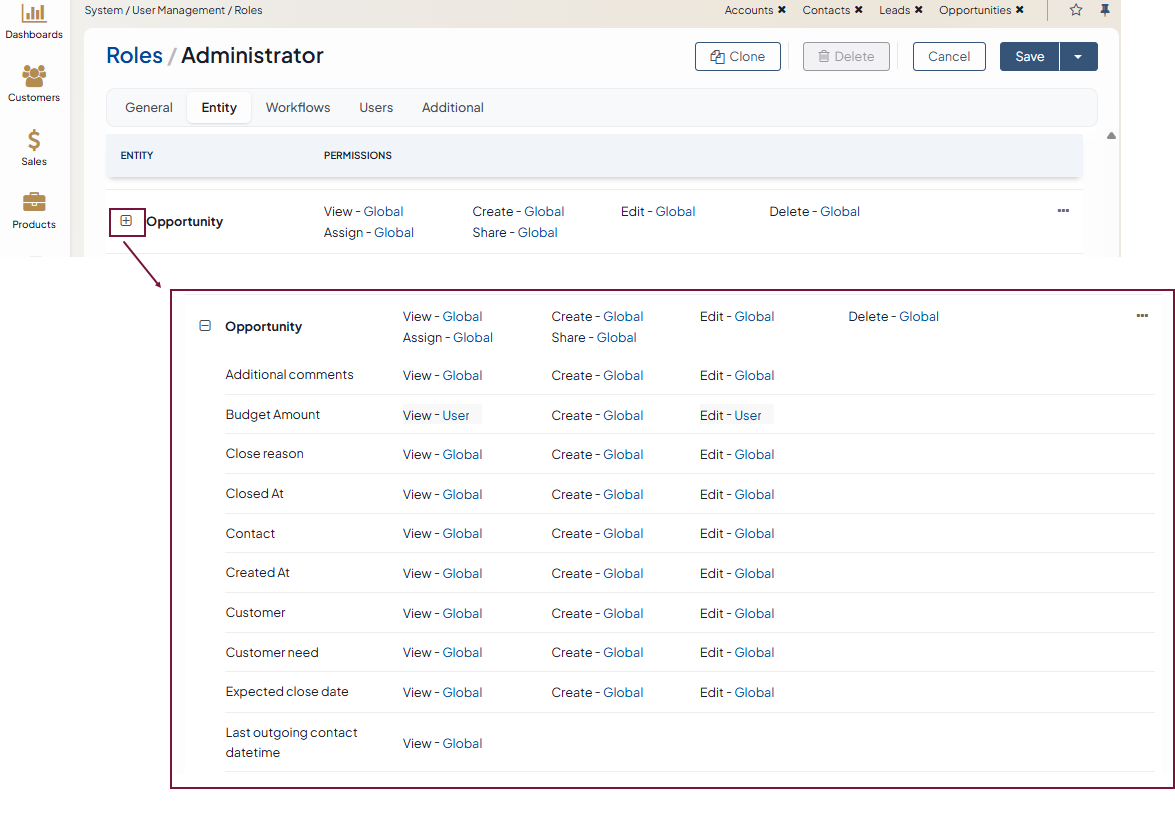Click the Clone button
Viewport: 1175px width, 832px height.
coord(737,57)
